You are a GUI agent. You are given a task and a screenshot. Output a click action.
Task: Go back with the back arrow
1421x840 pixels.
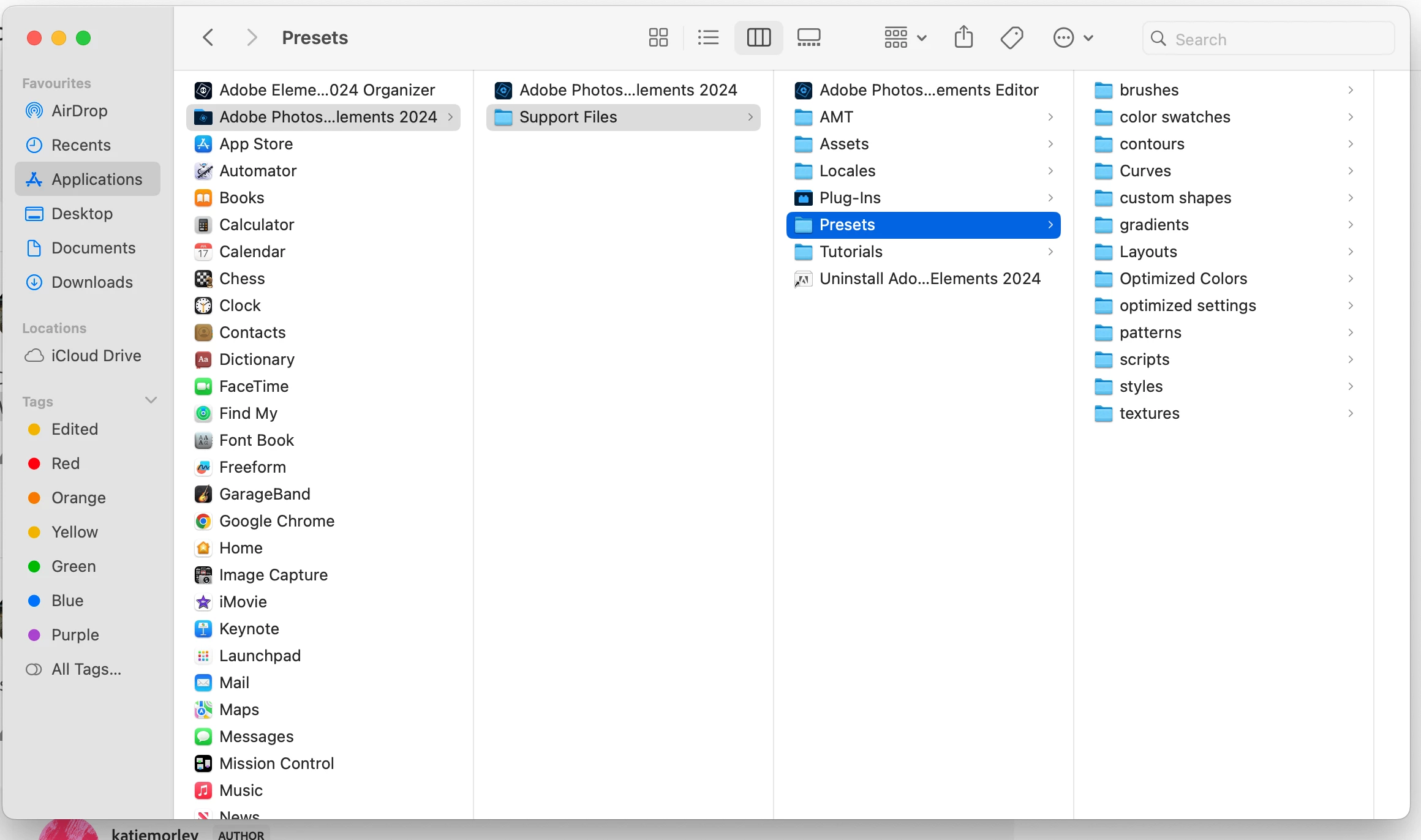click(x=208, y=38)
